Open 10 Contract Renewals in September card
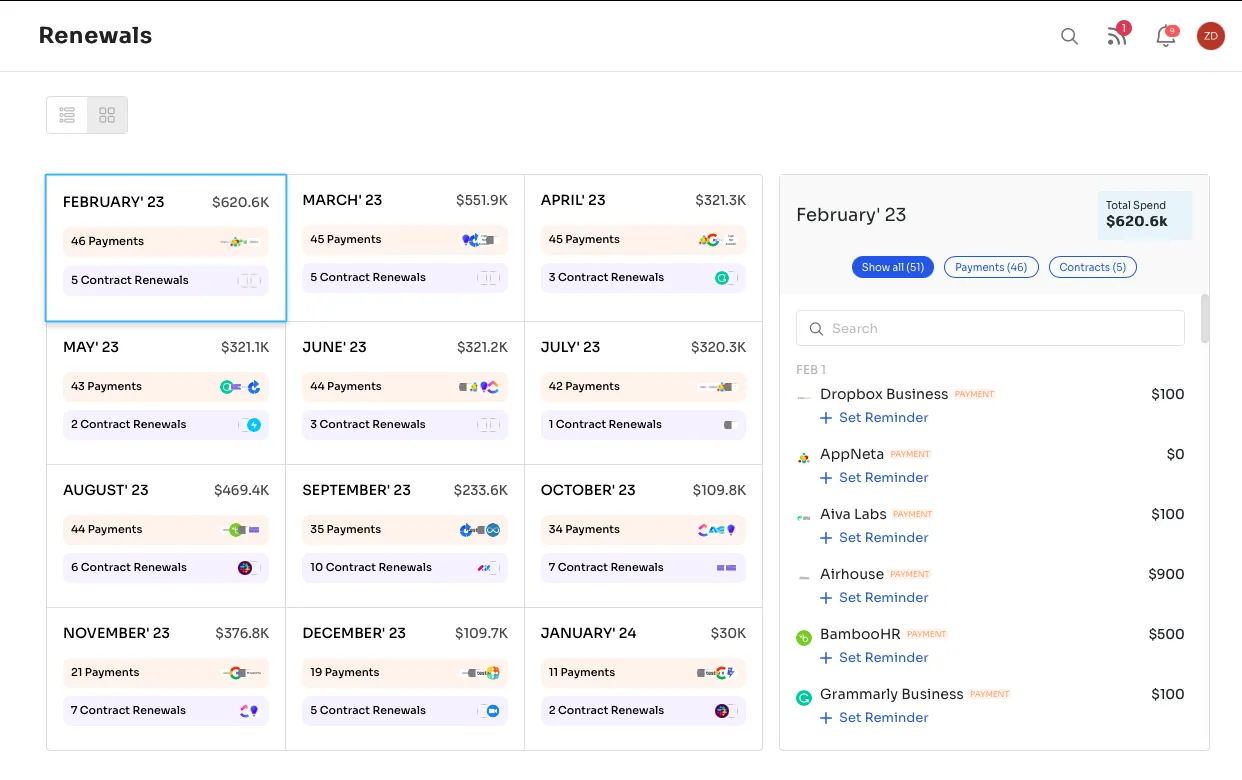The image size is (1242, 780). pyautogui.click(x=405, y=567)
